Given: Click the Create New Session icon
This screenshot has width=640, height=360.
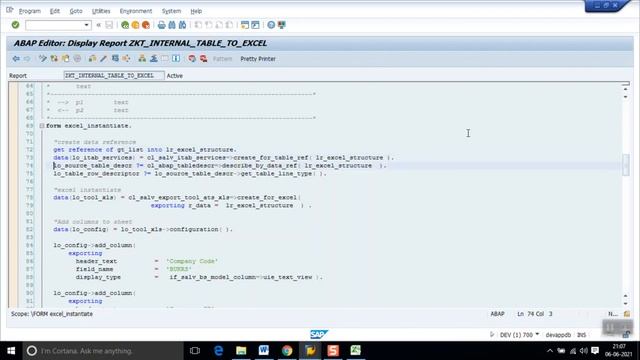Looking at the screenshot, I should [x=244, y=25].
